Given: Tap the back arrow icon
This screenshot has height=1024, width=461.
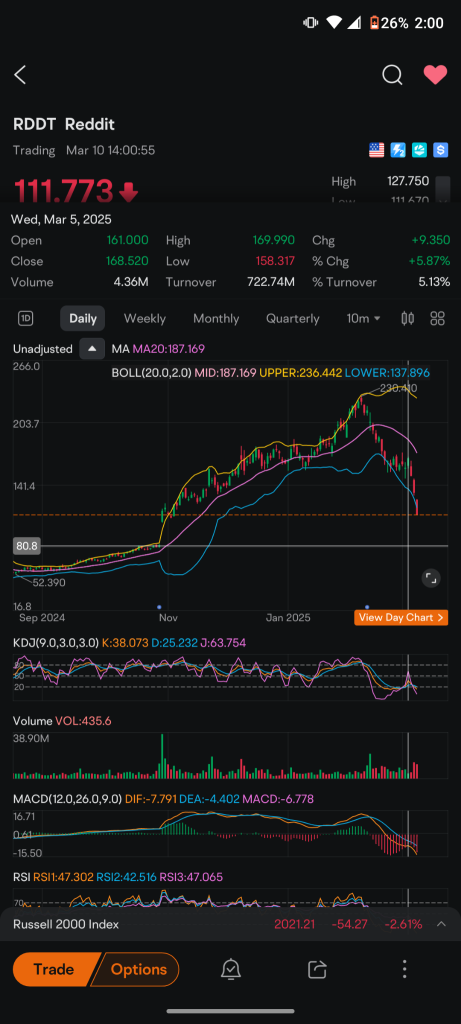Looking at the screenshot, I should pyautogui.click(x=20, y=75).
